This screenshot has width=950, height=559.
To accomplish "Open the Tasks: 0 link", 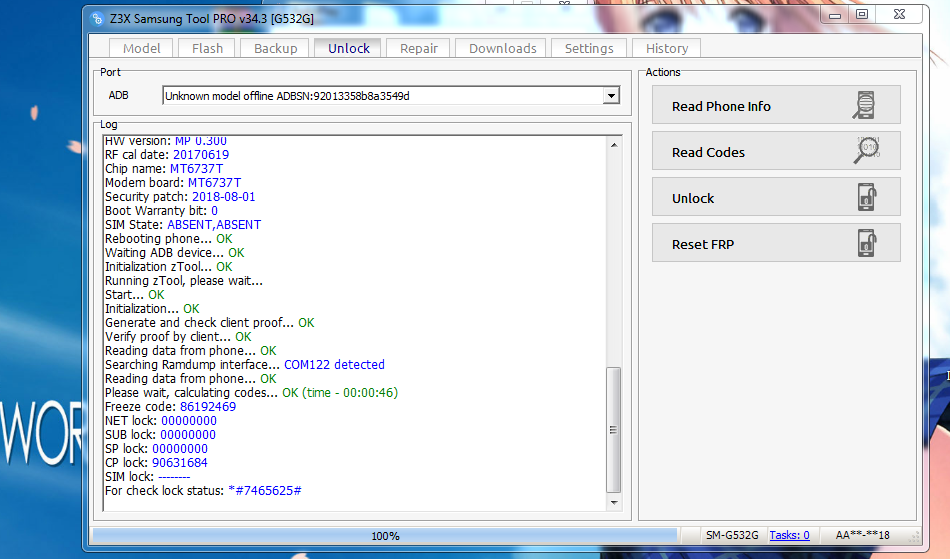I will [x=789, y=535].
